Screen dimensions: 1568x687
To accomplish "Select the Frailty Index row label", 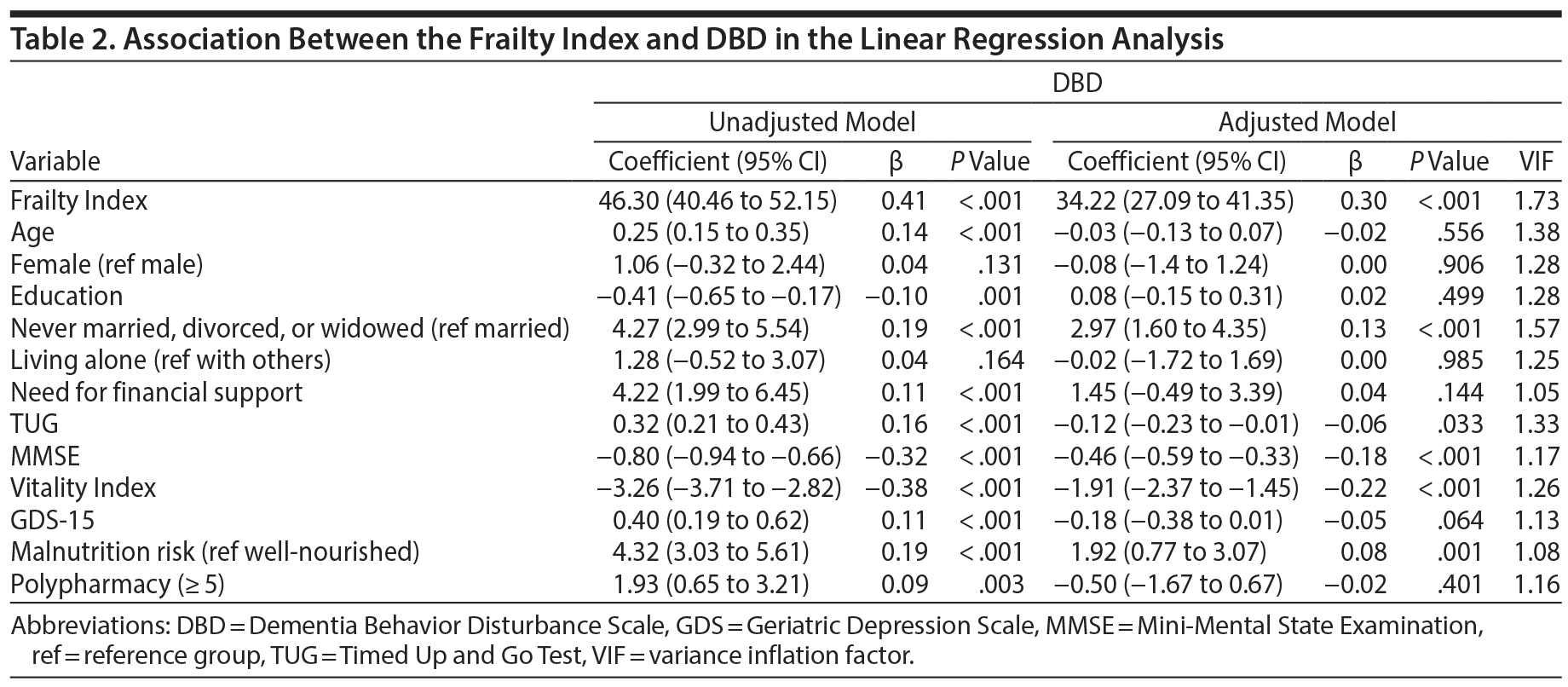I will click(x=78, y=200).
